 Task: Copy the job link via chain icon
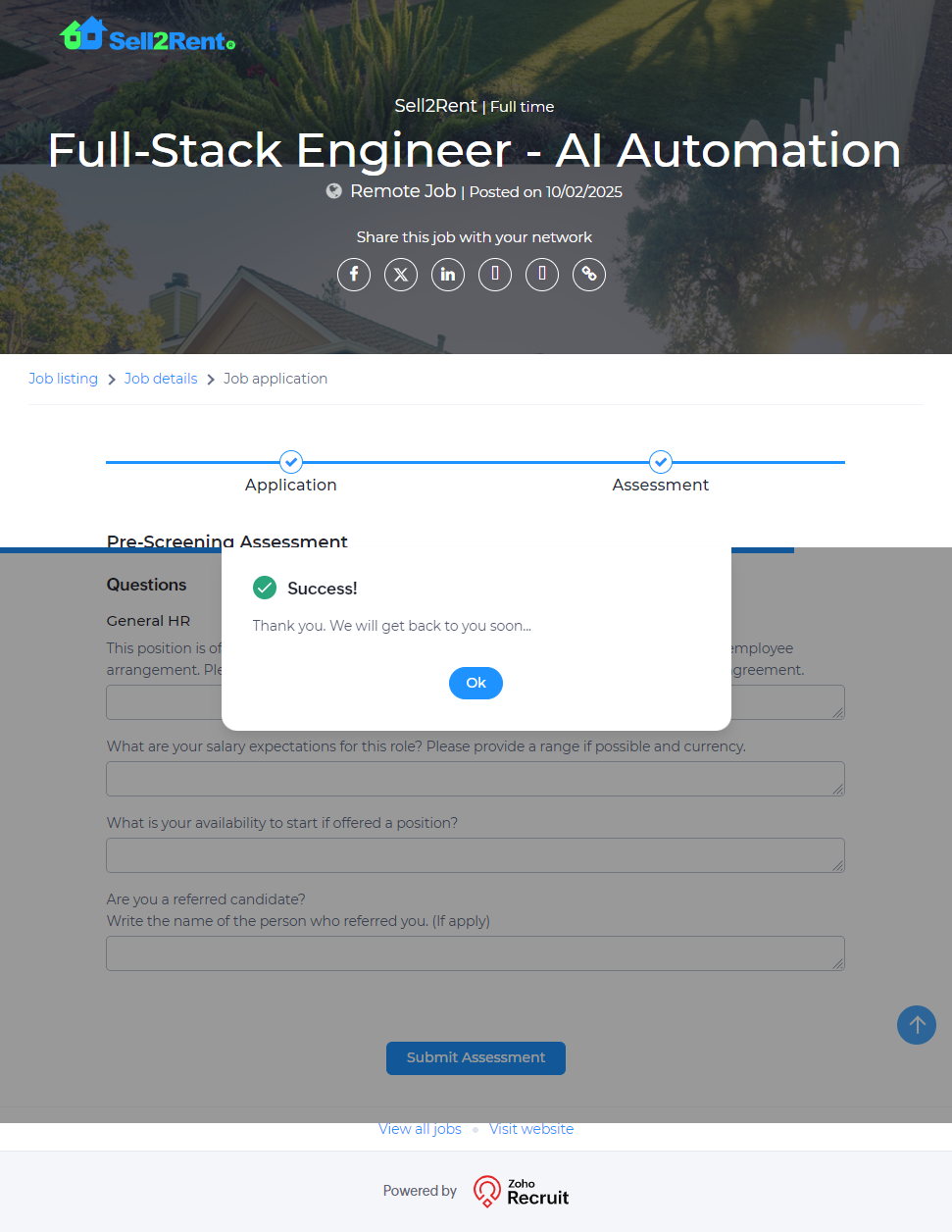tap(589, 275)
